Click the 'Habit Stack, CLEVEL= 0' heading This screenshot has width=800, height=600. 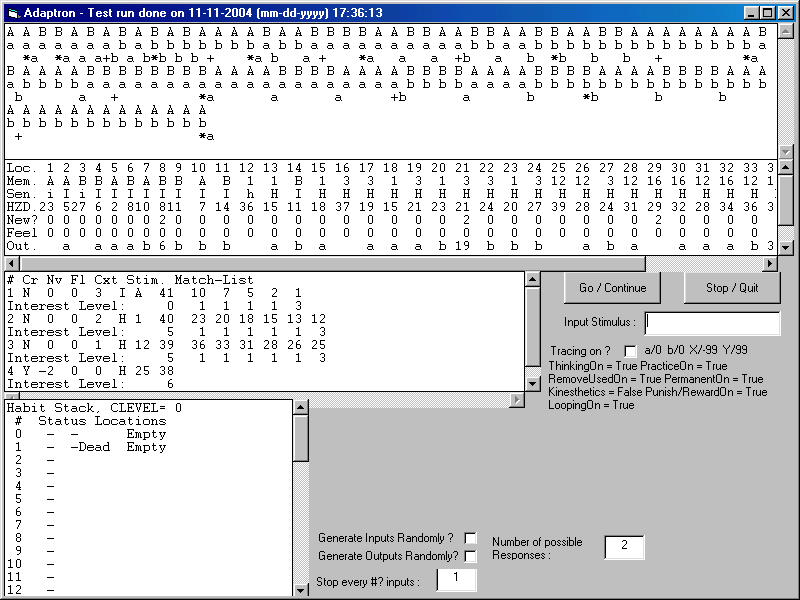(x=94, y=408)
